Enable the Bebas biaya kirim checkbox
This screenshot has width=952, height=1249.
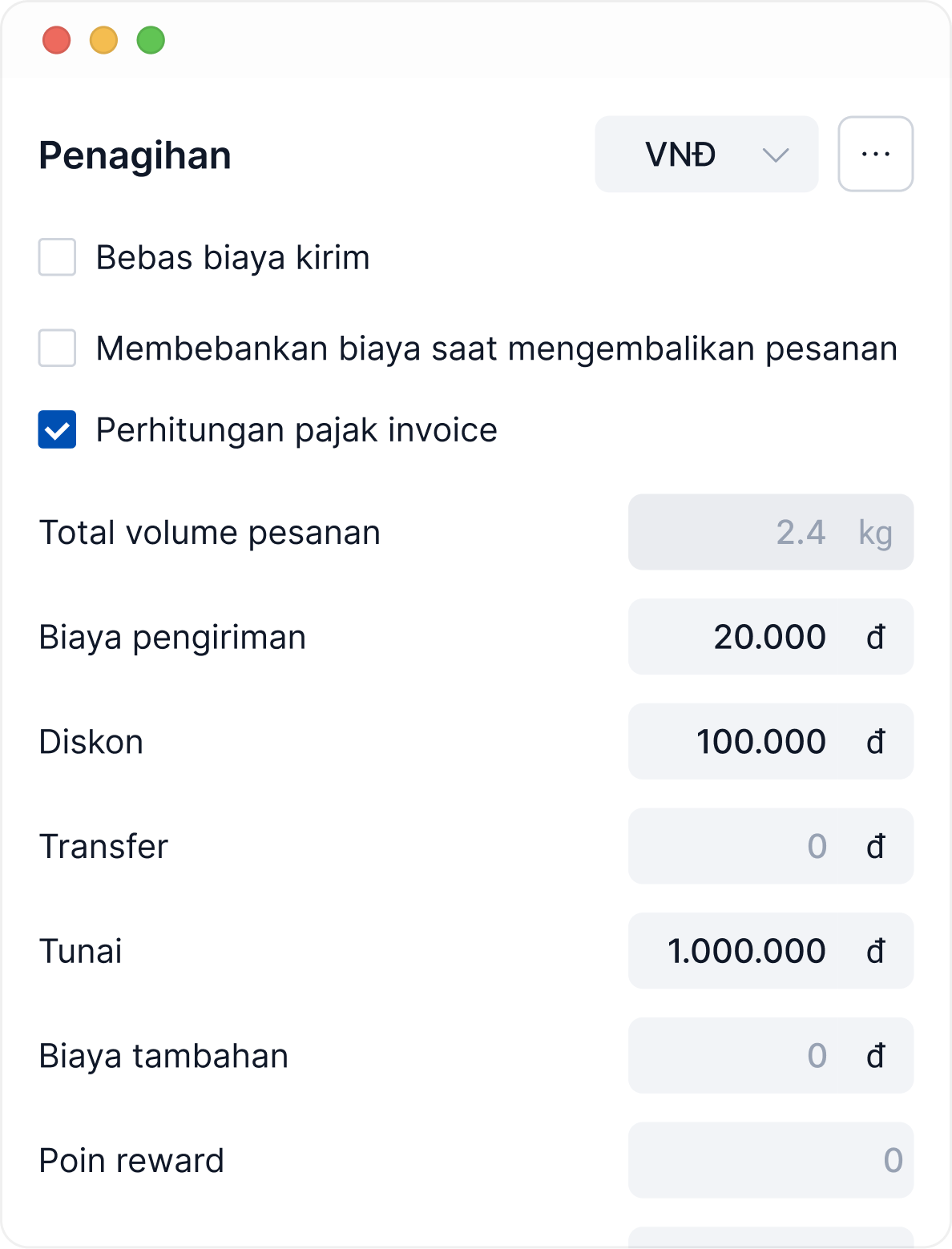[x=58, y=257]
